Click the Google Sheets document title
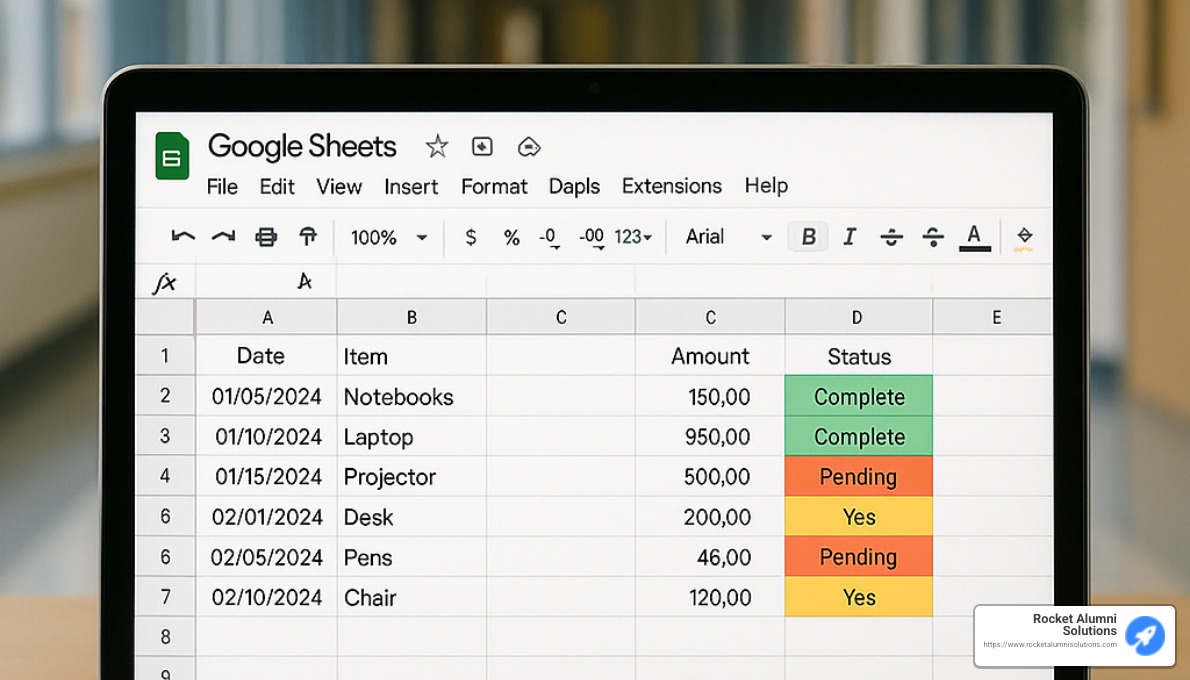This screenshot has height=680, width=1190. coord(302,146)
